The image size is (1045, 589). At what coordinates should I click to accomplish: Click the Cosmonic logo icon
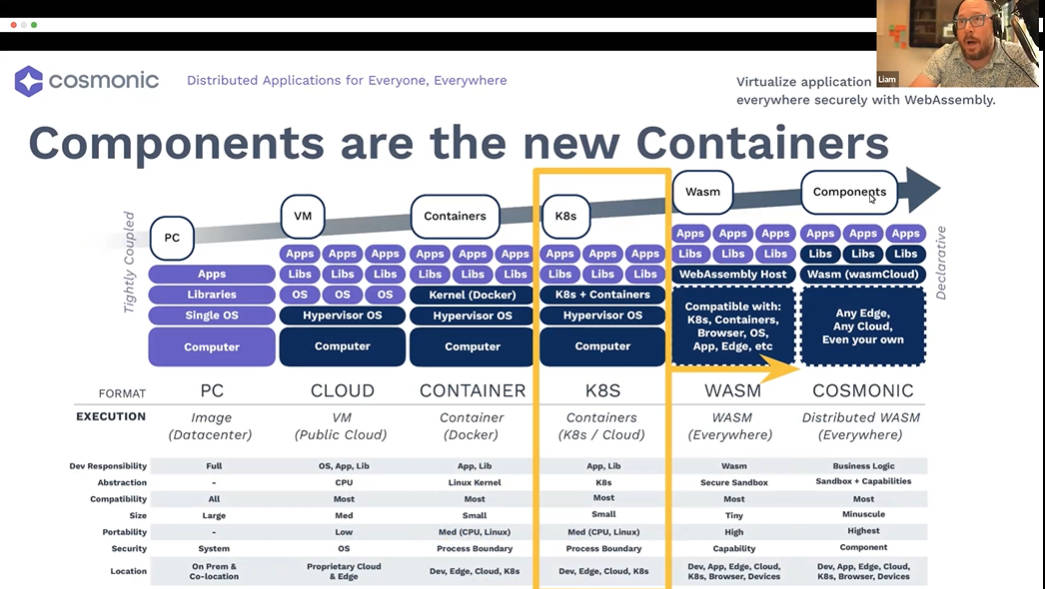point(29,81)
